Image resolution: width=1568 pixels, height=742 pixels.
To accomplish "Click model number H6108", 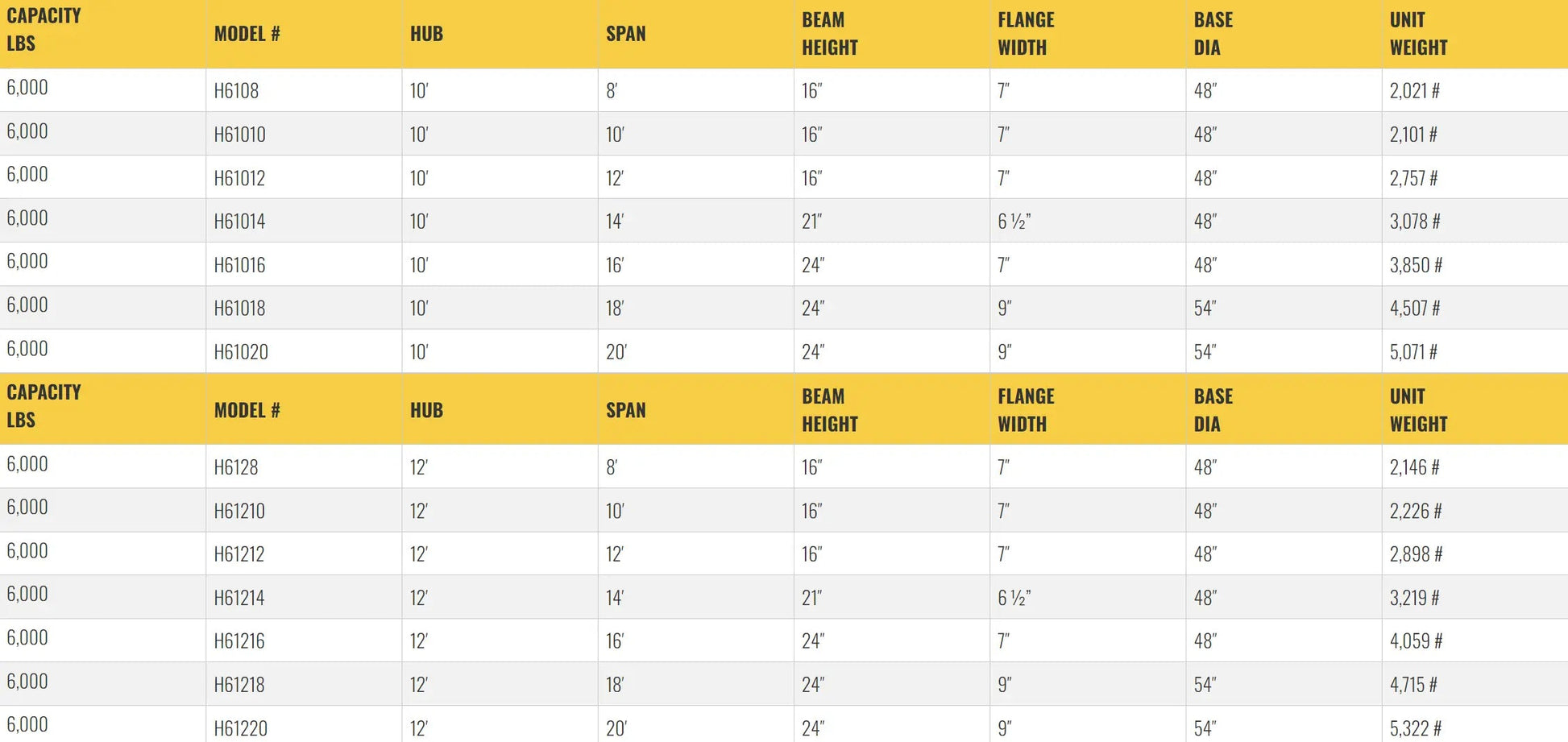I will [236, 91].
